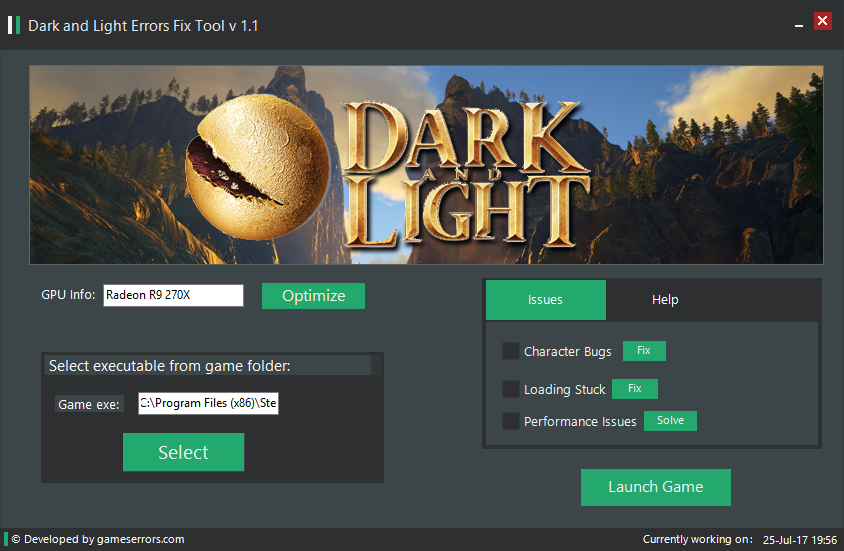
Task: Click the 'Select executable from game folder:' label
Action: point(170,366)
